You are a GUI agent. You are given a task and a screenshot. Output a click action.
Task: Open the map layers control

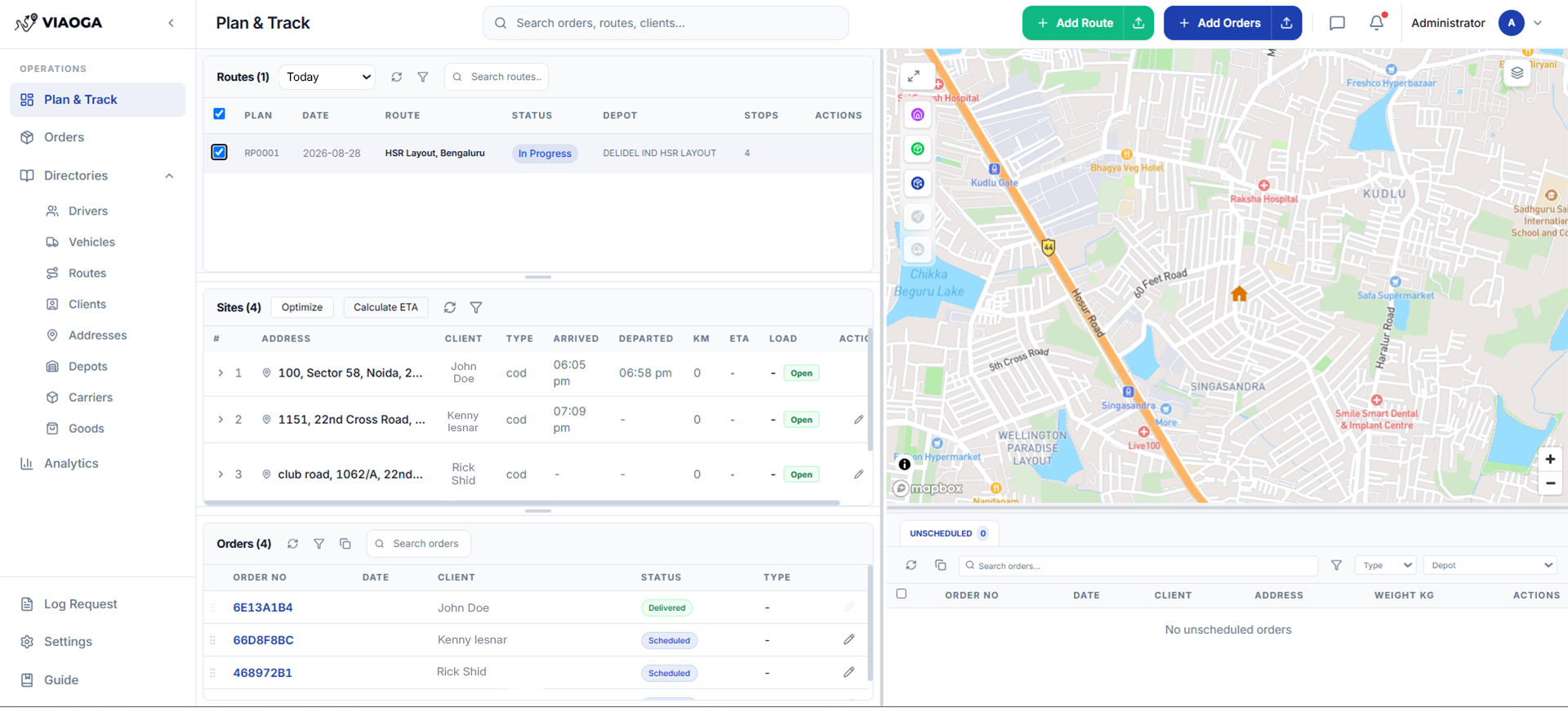pyautogui.click(x=1517, y=73)
